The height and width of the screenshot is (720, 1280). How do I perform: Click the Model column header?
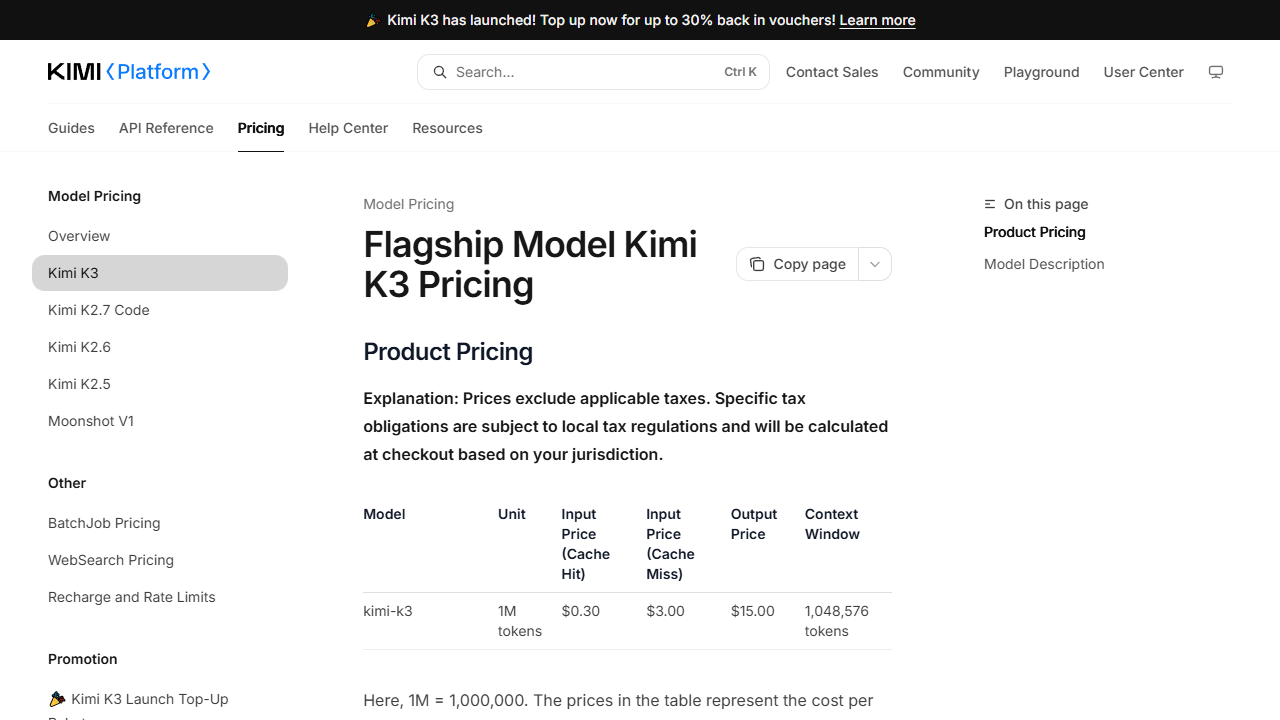click(384, 514)
